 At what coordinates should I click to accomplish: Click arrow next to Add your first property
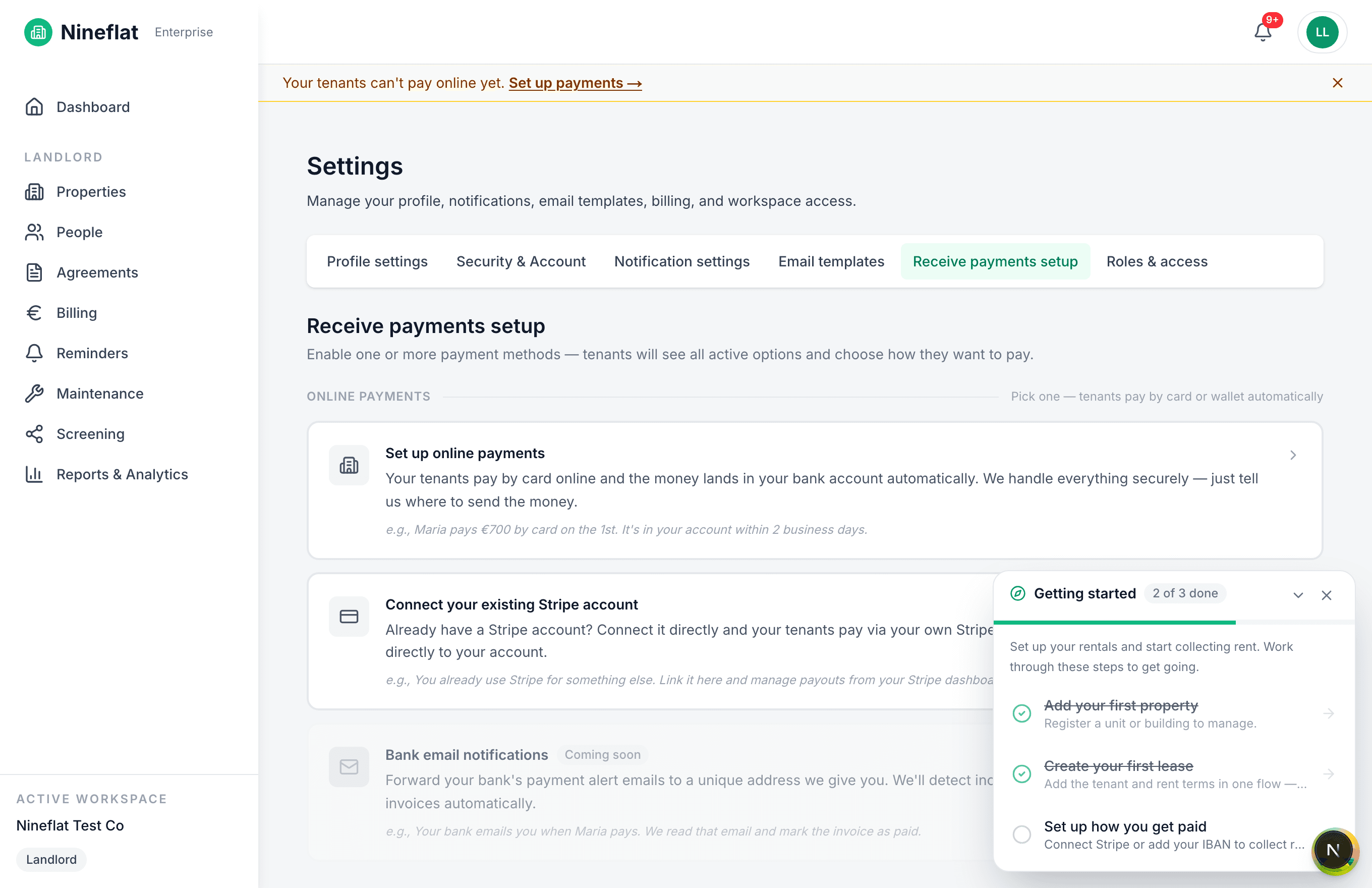click(x=1328, y=713)
